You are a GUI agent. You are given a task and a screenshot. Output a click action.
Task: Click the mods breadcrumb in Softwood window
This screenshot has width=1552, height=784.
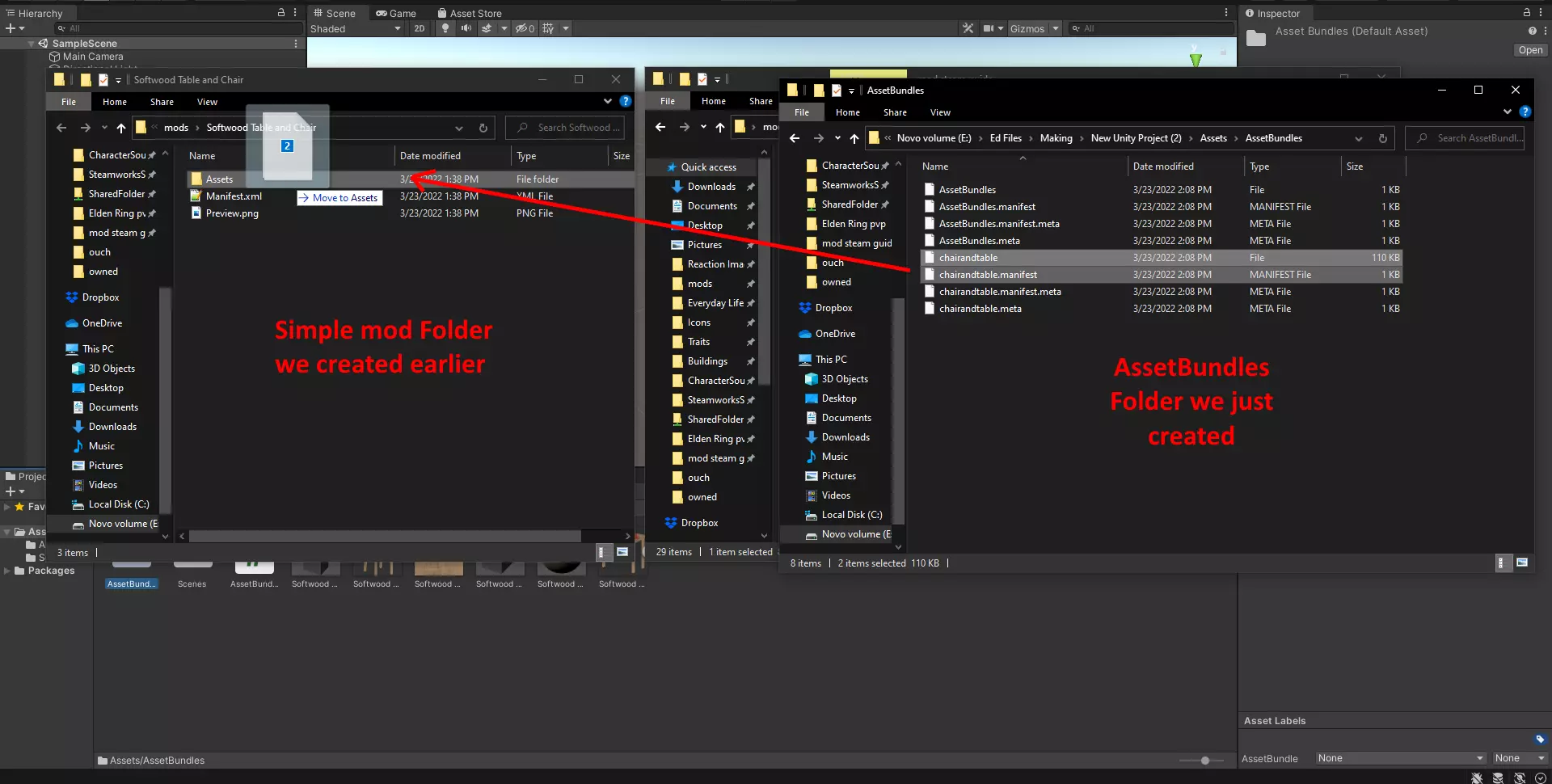pyautogui.click(x=176, y=128)
